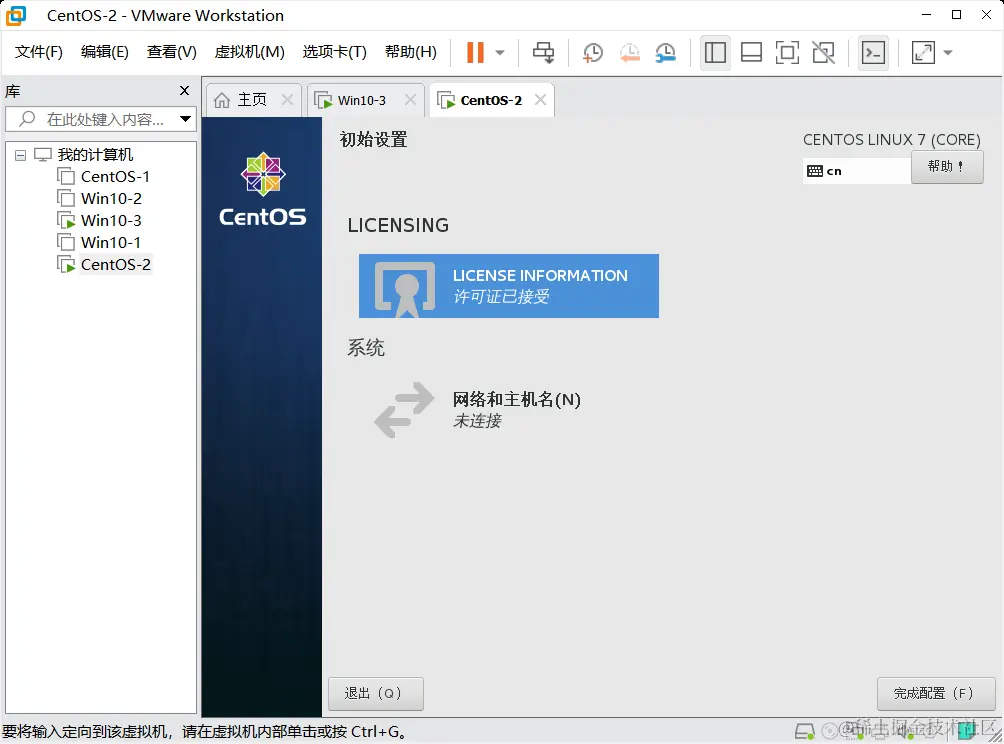Select CentOS-2 in the library
This screenshot has width=1004, height=744.
pos(115,264)
